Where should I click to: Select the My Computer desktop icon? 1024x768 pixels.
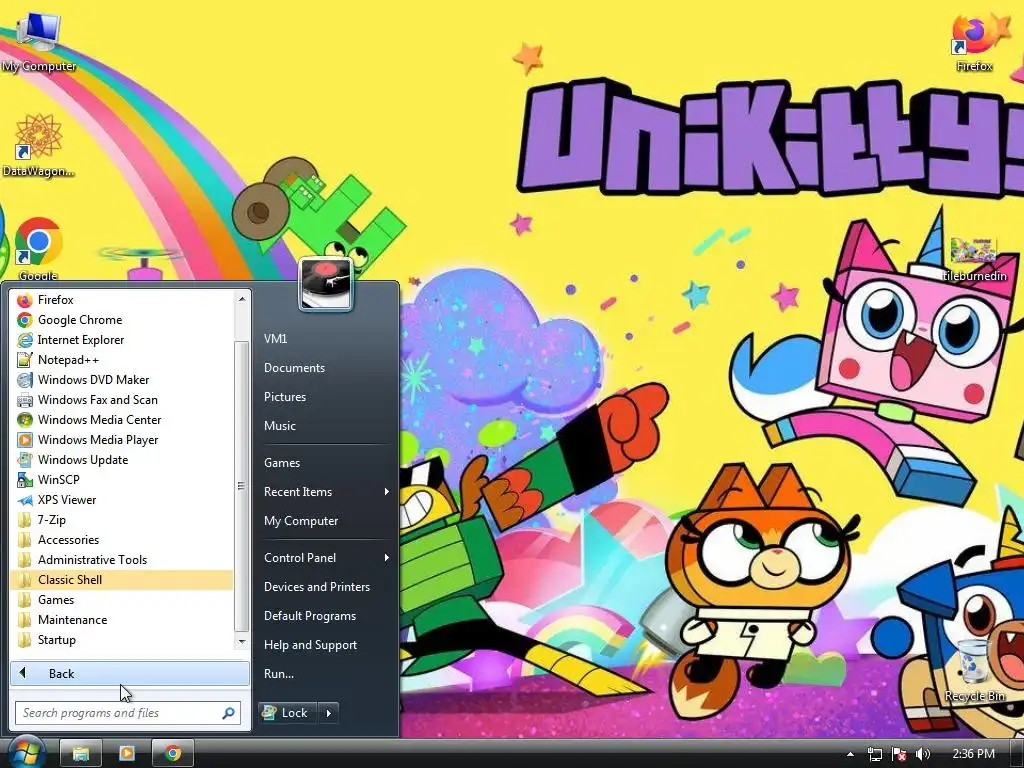(x=39, y=41)
